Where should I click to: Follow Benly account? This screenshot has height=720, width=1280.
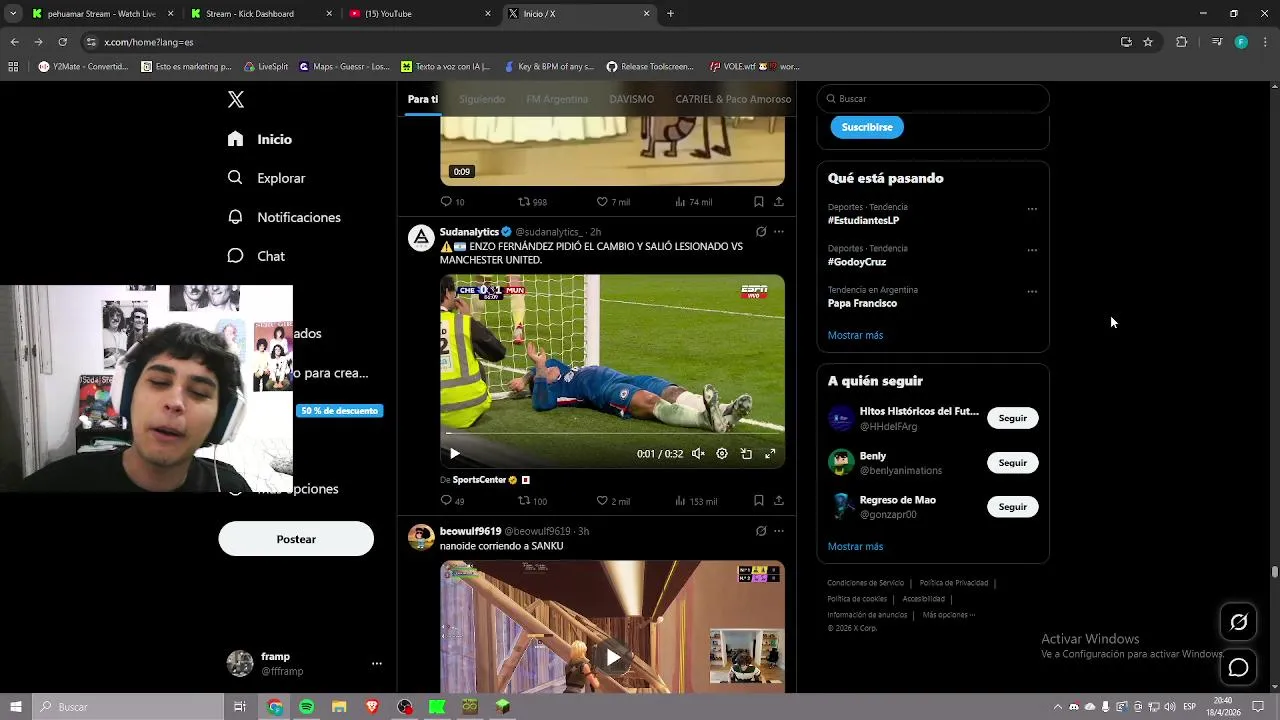tap(1012, 462)
